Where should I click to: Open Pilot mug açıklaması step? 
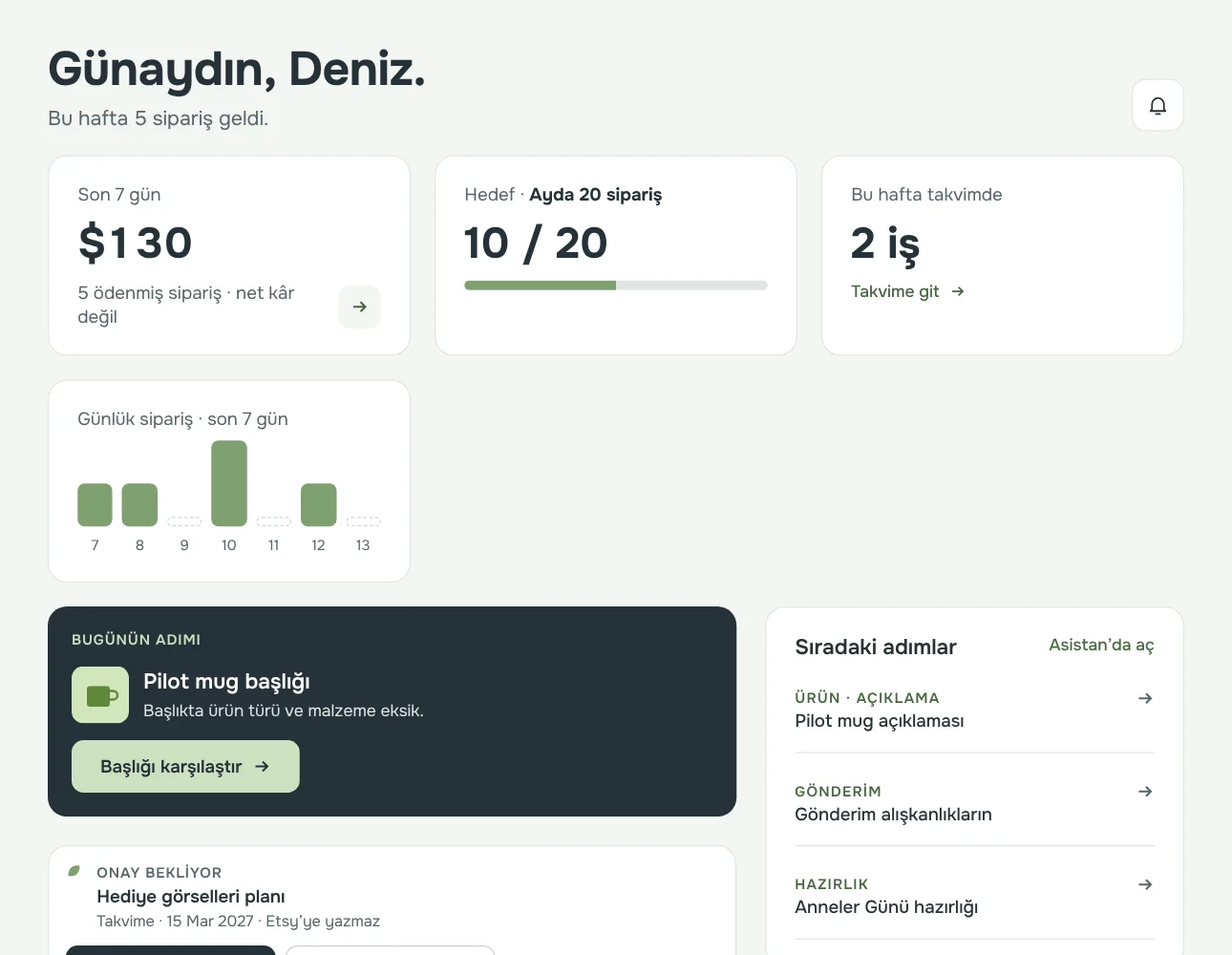pyautogui.click(x=974, y=710)
